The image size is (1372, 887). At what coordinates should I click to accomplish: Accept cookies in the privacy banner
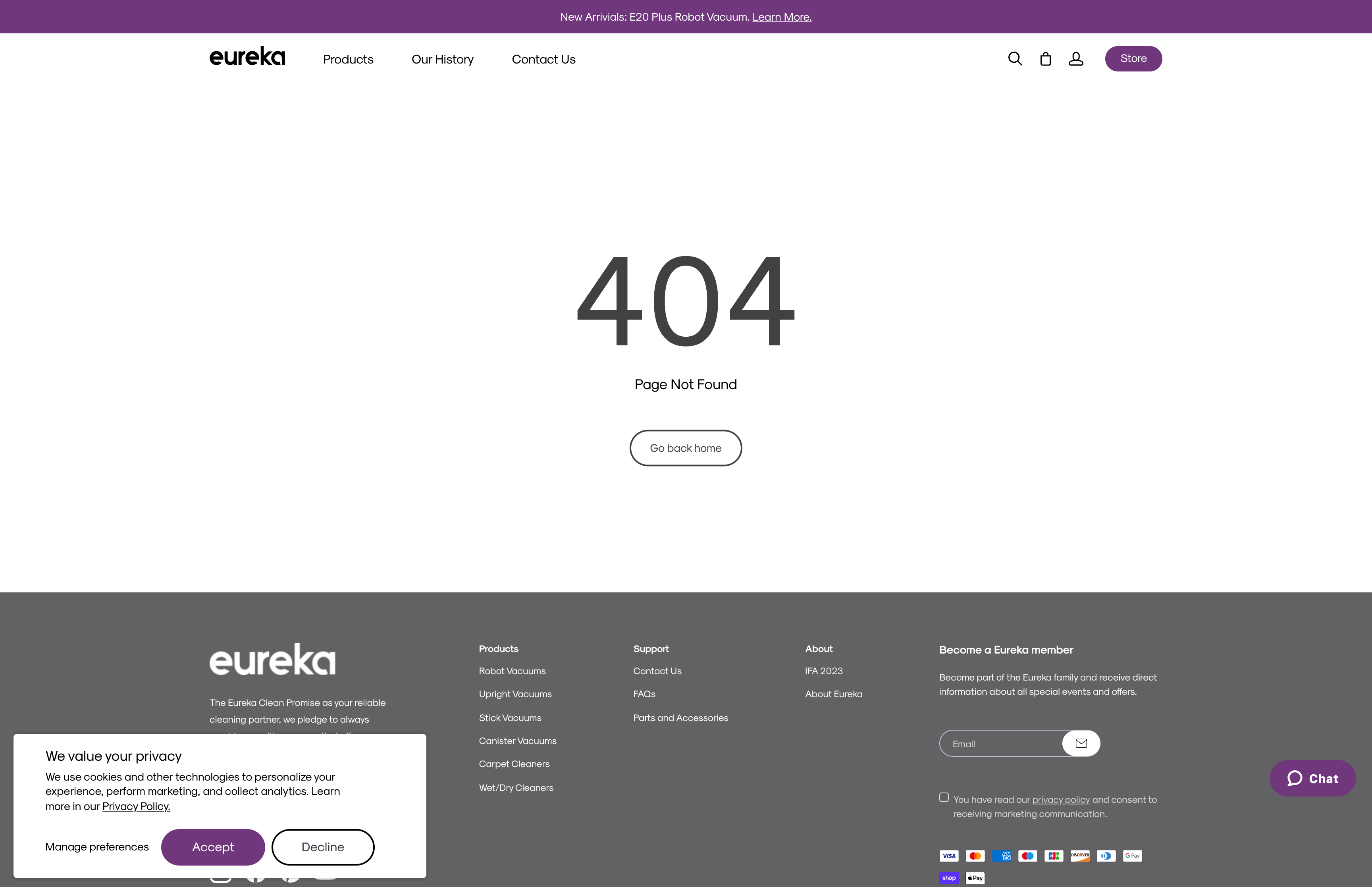(x=213, y=847)
